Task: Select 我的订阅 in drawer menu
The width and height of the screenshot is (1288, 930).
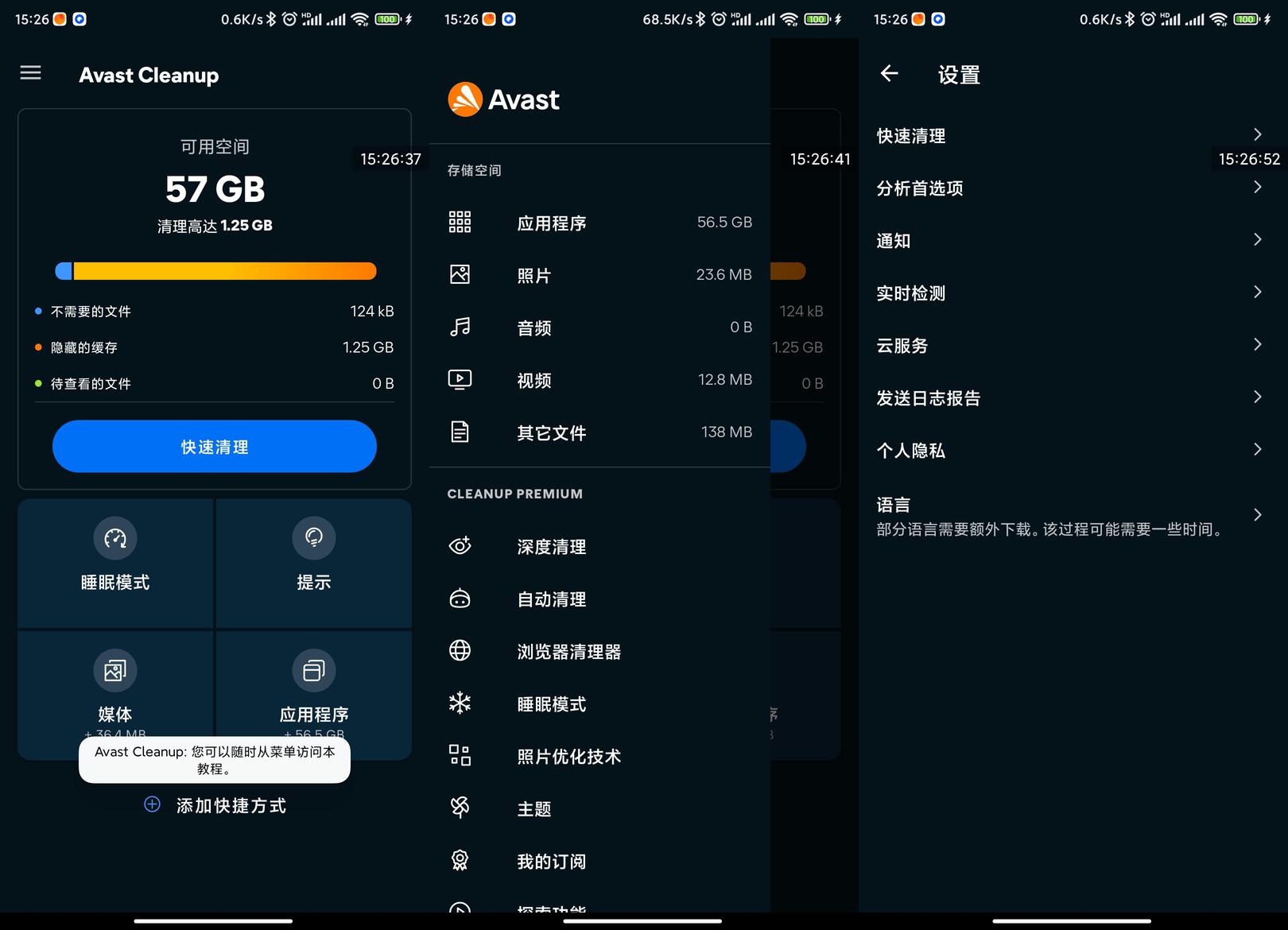Action: coord(599,861)
